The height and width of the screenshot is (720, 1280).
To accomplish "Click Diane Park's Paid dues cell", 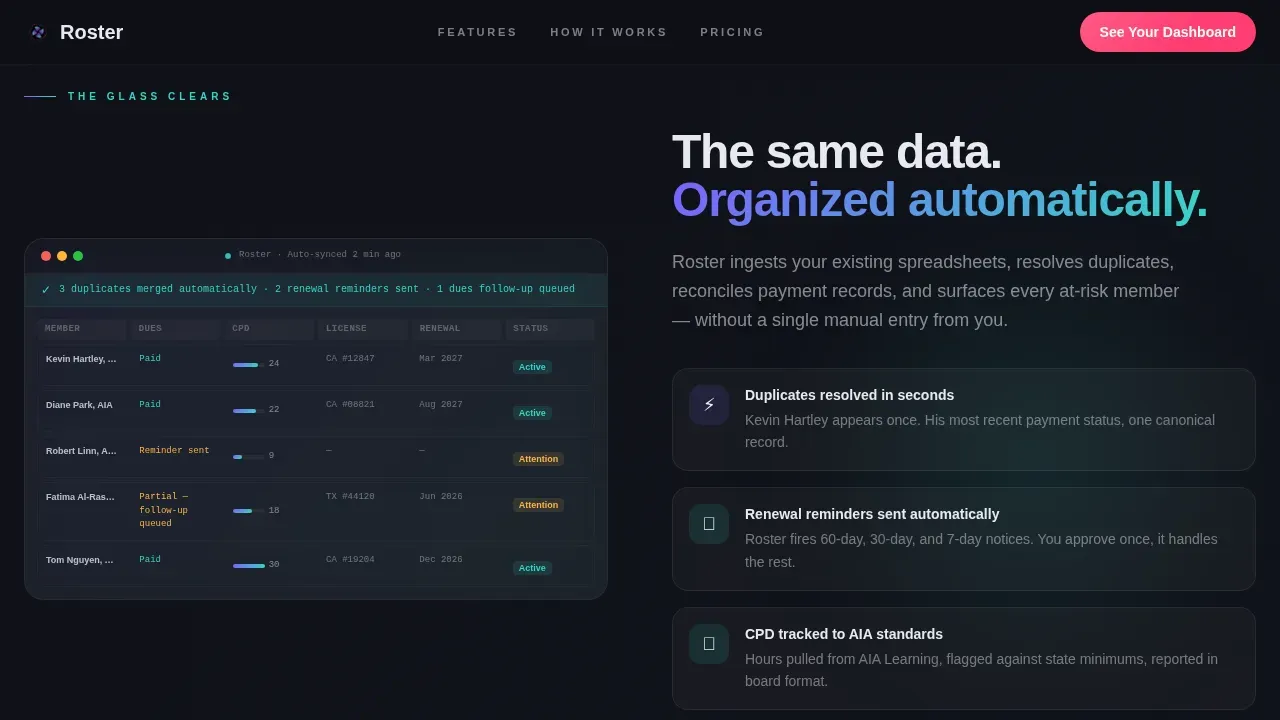I will click(150, 405).
